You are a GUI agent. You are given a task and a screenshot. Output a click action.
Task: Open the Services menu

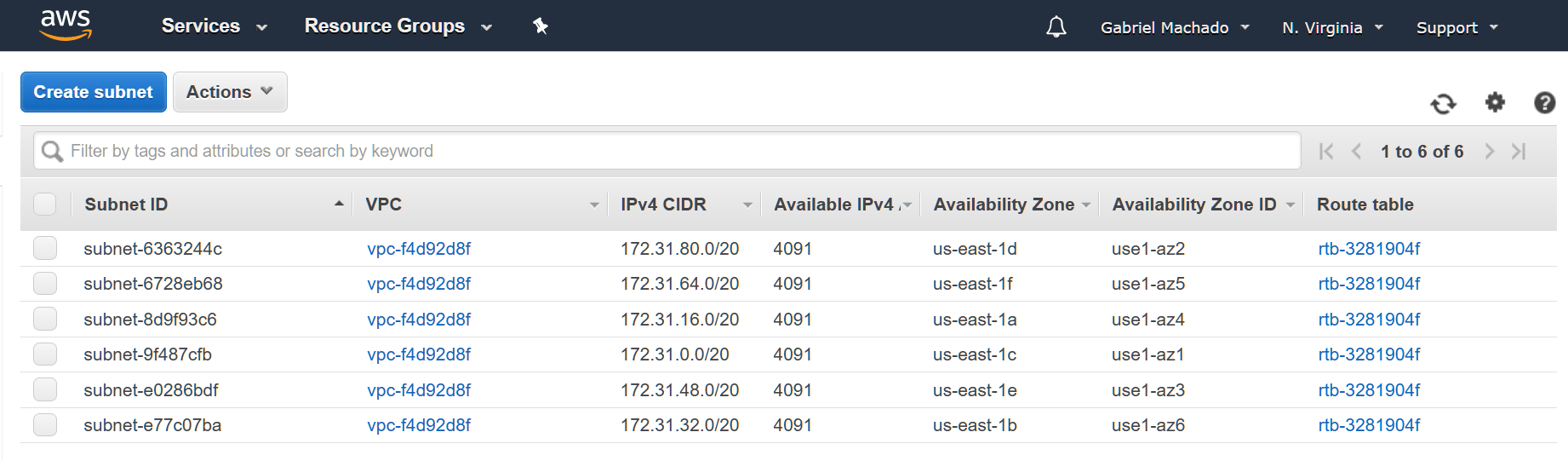(214, 26)
